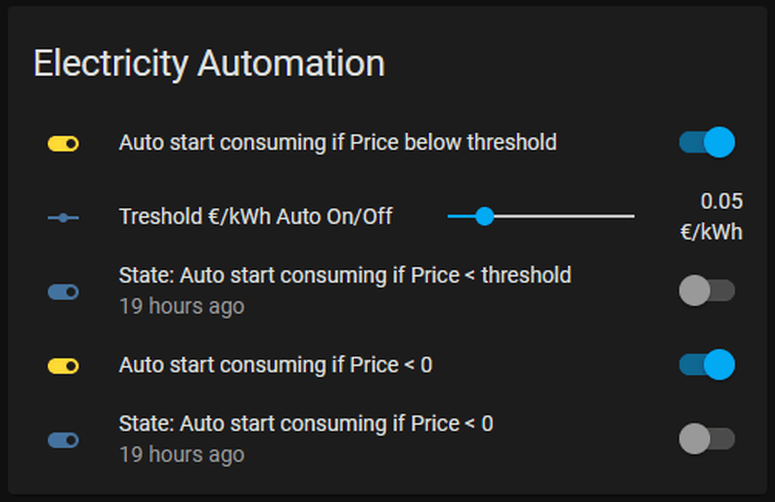This screenshot has width=775, height=502.
Task: Open State: Auto start consuming Price < 0 label
Action: (306, 423)
